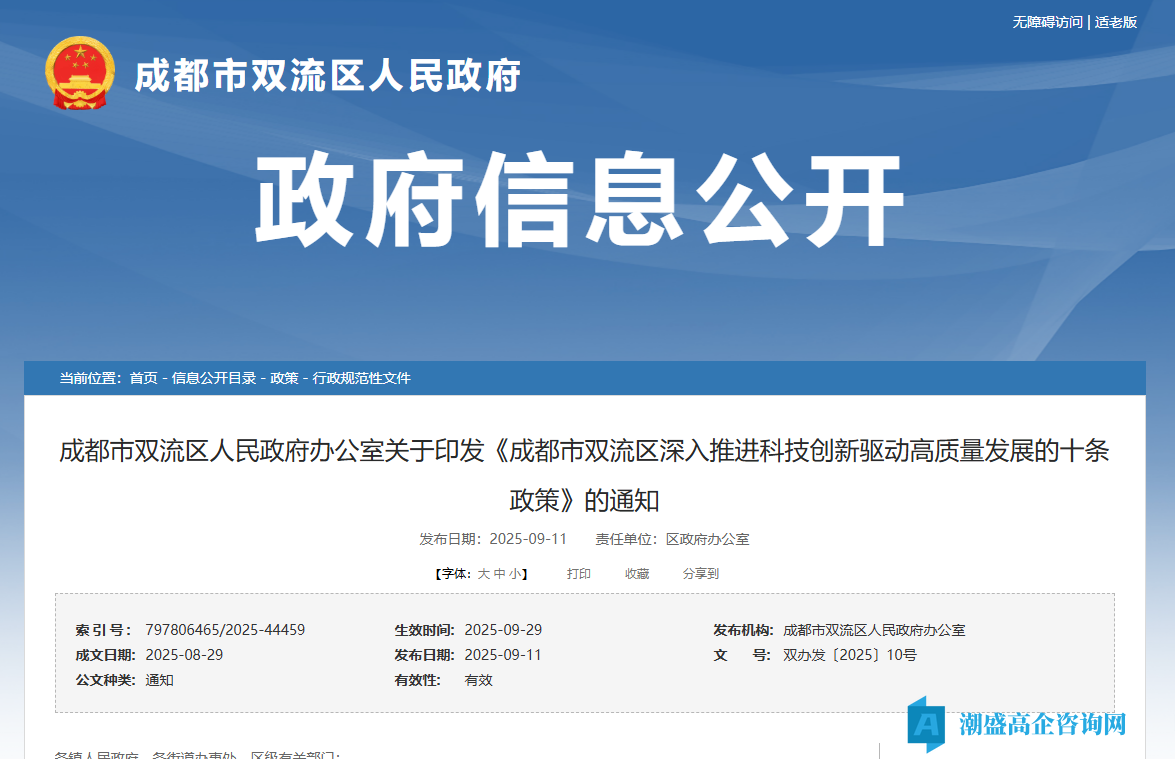Click the national emblem logo

[x=80, y=74]
